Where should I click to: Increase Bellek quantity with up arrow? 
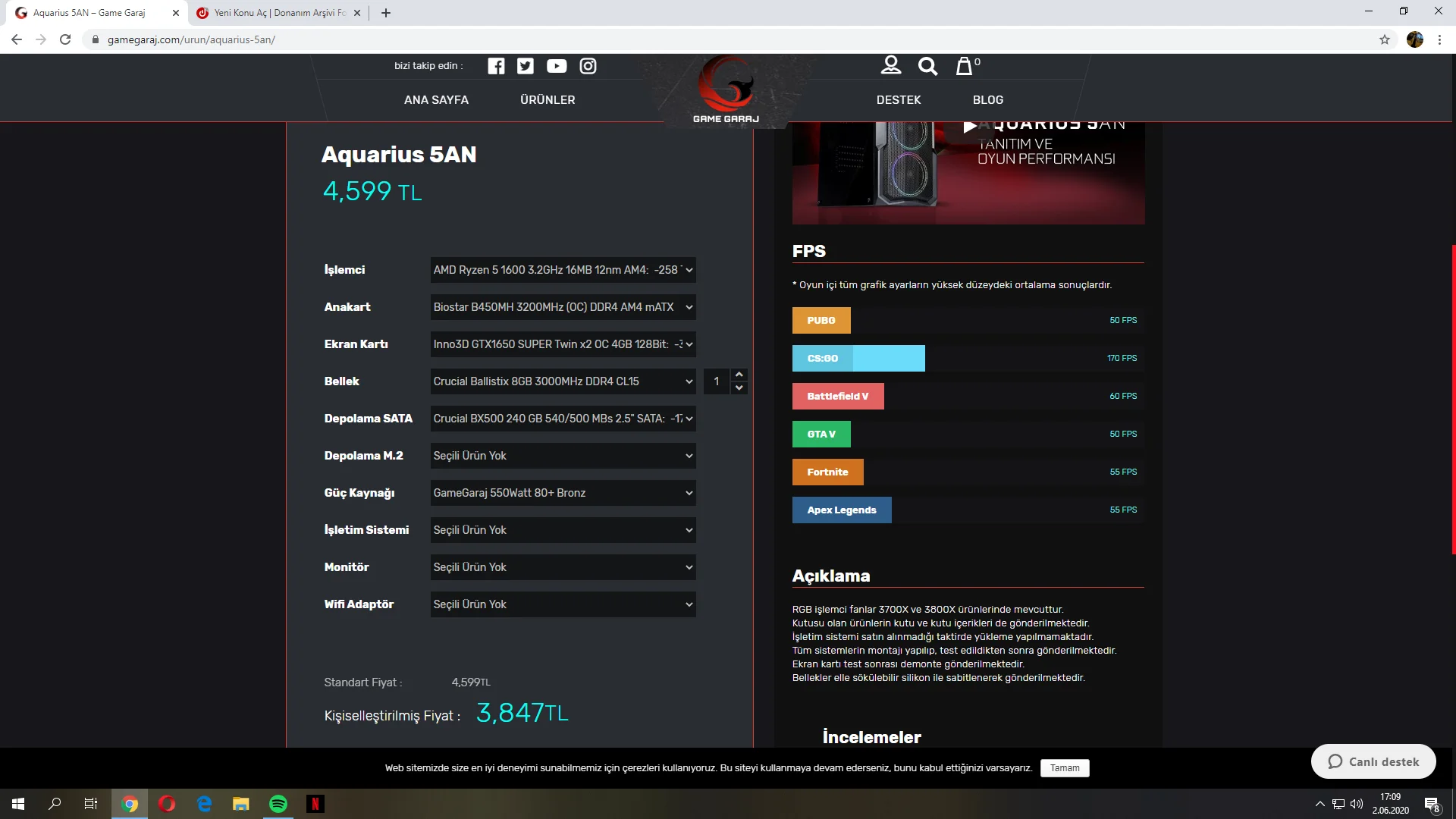click(739, 375)
